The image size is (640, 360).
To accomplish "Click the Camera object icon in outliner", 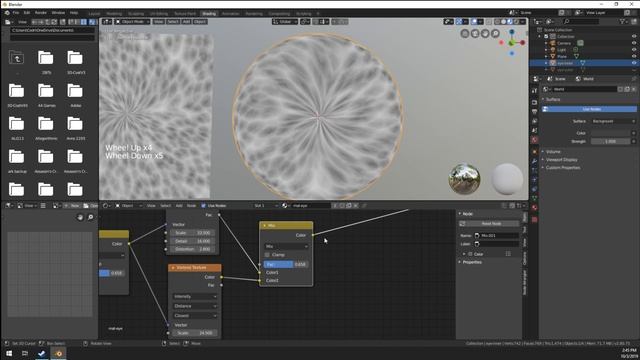I will click(553, 43).
